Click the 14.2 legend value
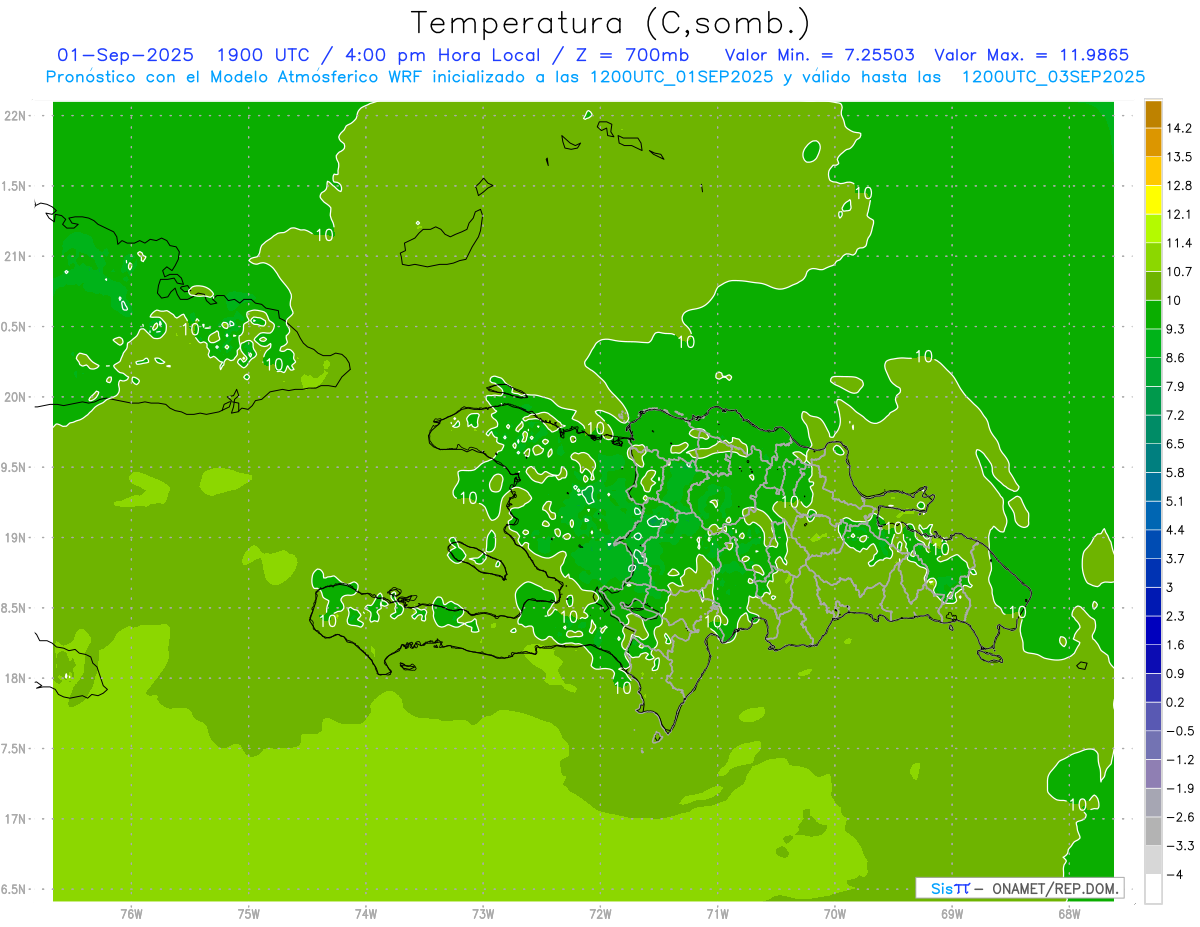The width and height of the screenshot is (1200, 927). (x=1179, y=128)
